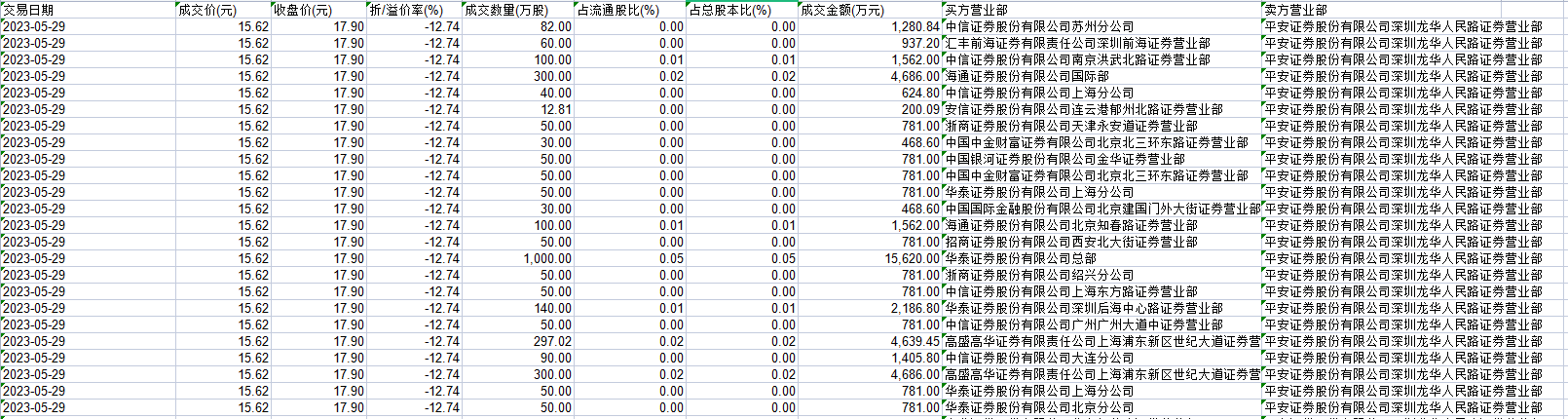Click the quantity cell 1,000.00

click(517, 259)
